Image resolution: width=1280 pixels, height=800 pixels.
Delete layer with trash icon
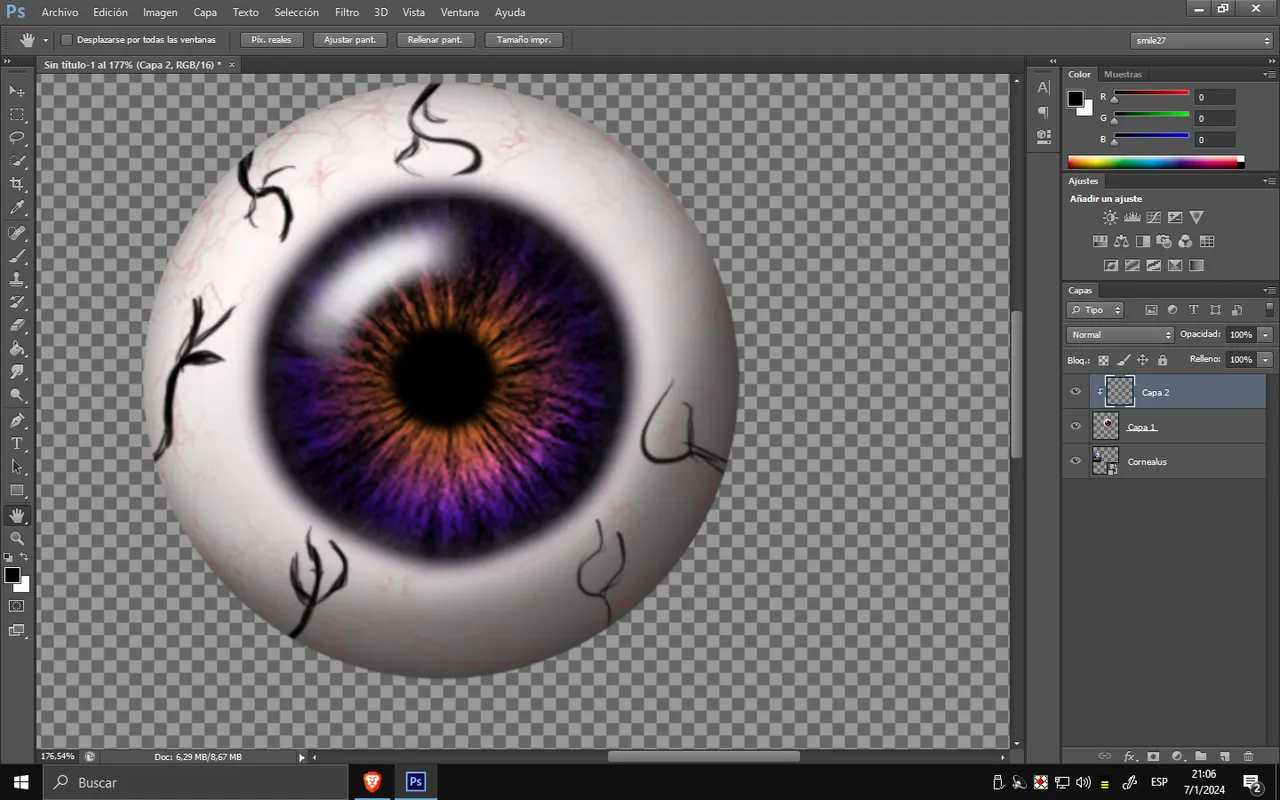(x=1248, y=757)
